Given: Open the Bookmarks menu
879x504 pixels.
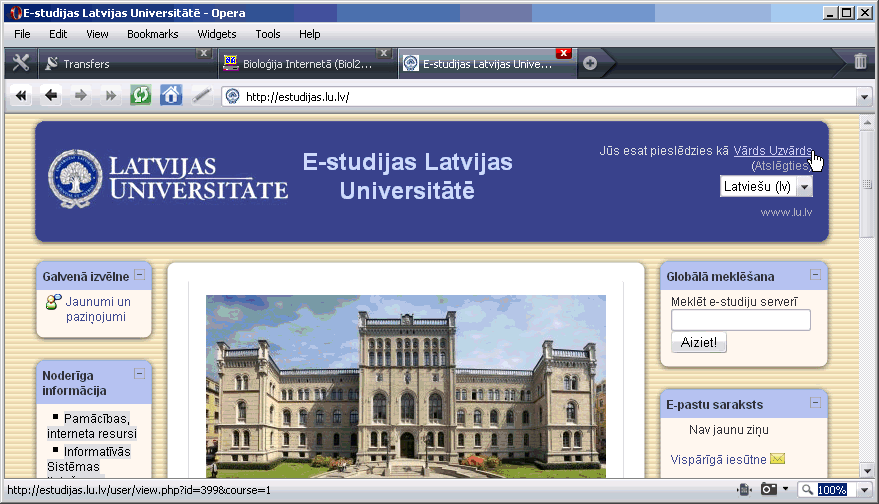Looking at the screenshot, I should 152,34.
